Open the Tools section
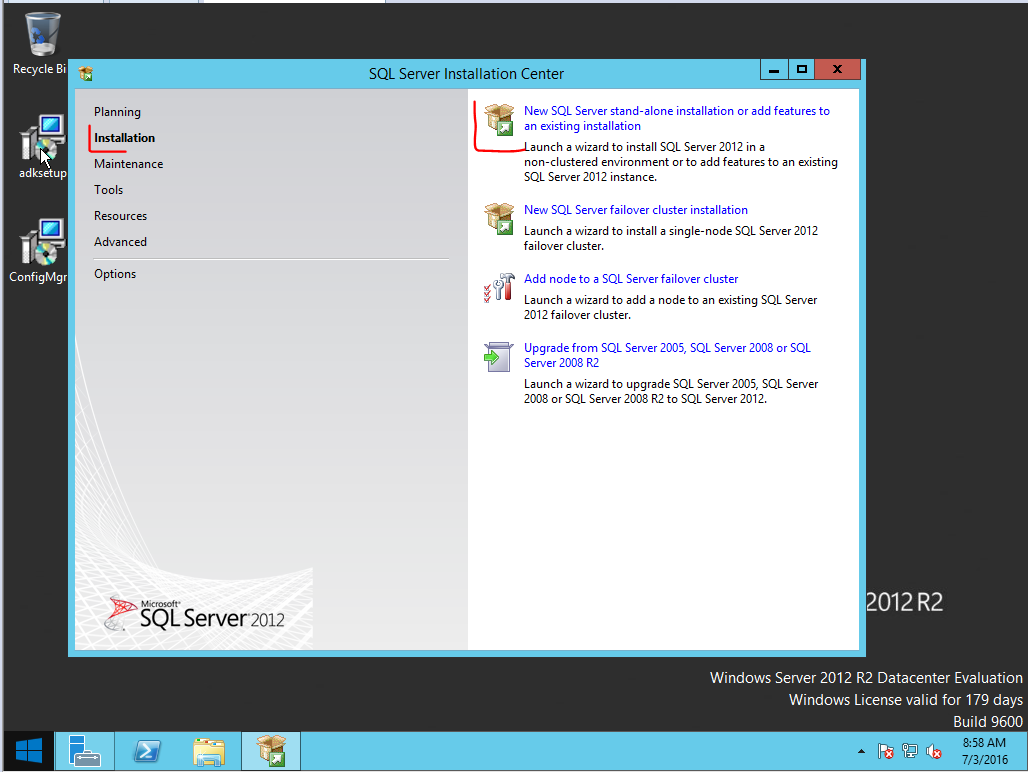Viewport: 1028px width, 772px height. 108,190
